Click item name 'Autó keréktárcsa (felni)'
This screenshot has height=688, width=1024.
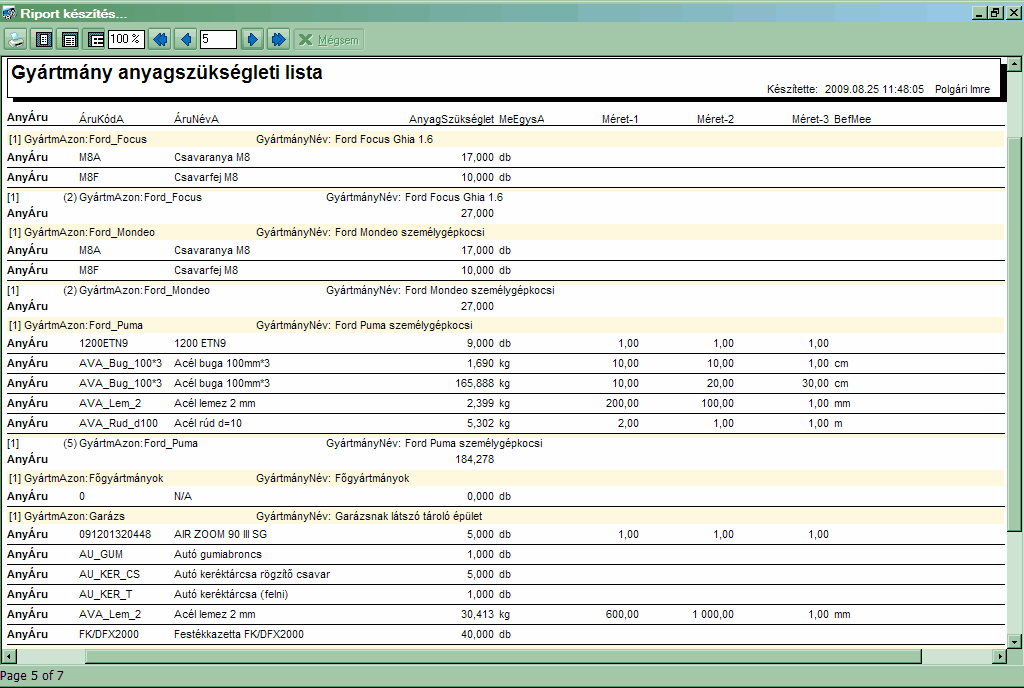tap(231, 594)
